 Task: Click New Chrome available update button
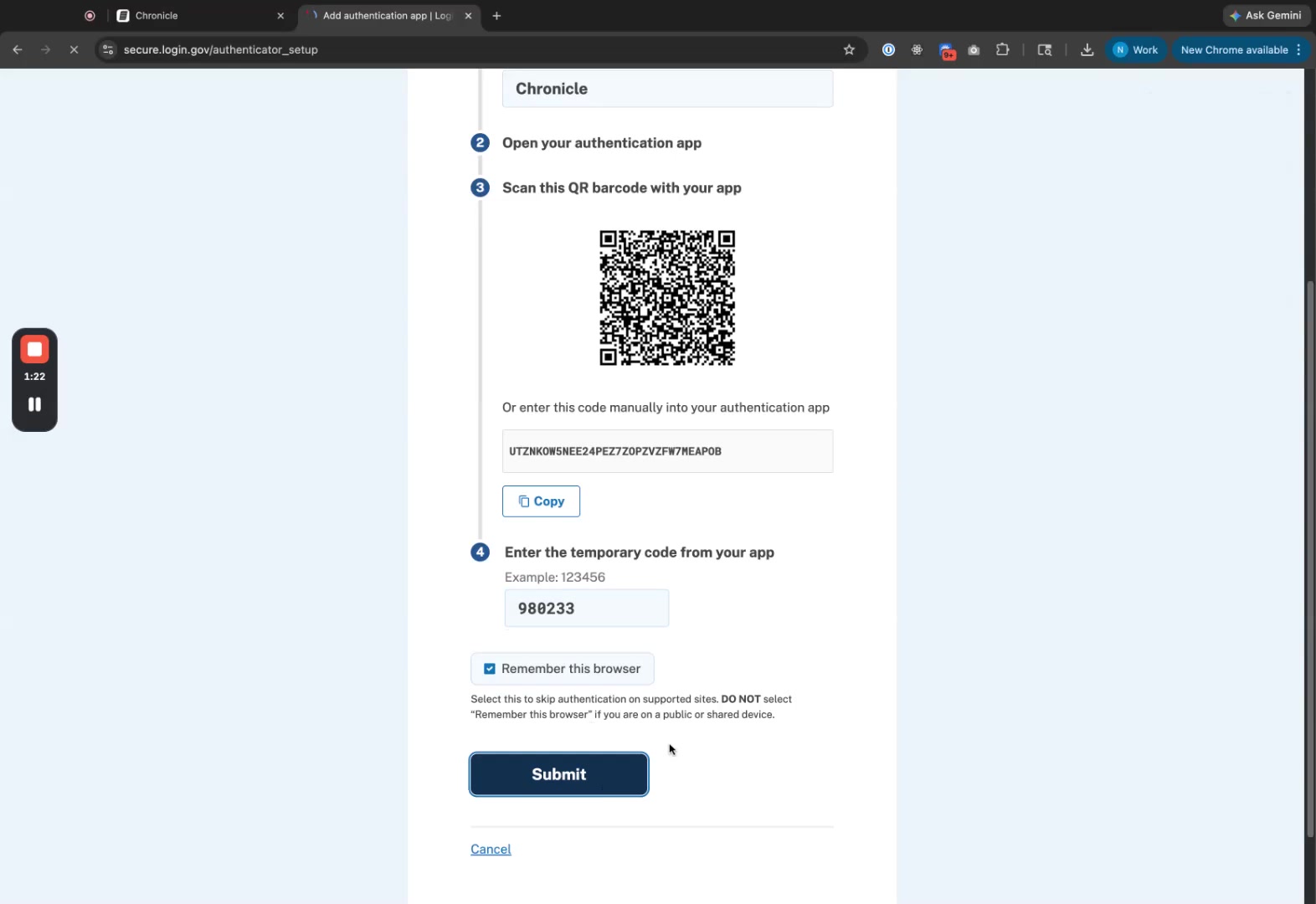tap(1234, 50)
